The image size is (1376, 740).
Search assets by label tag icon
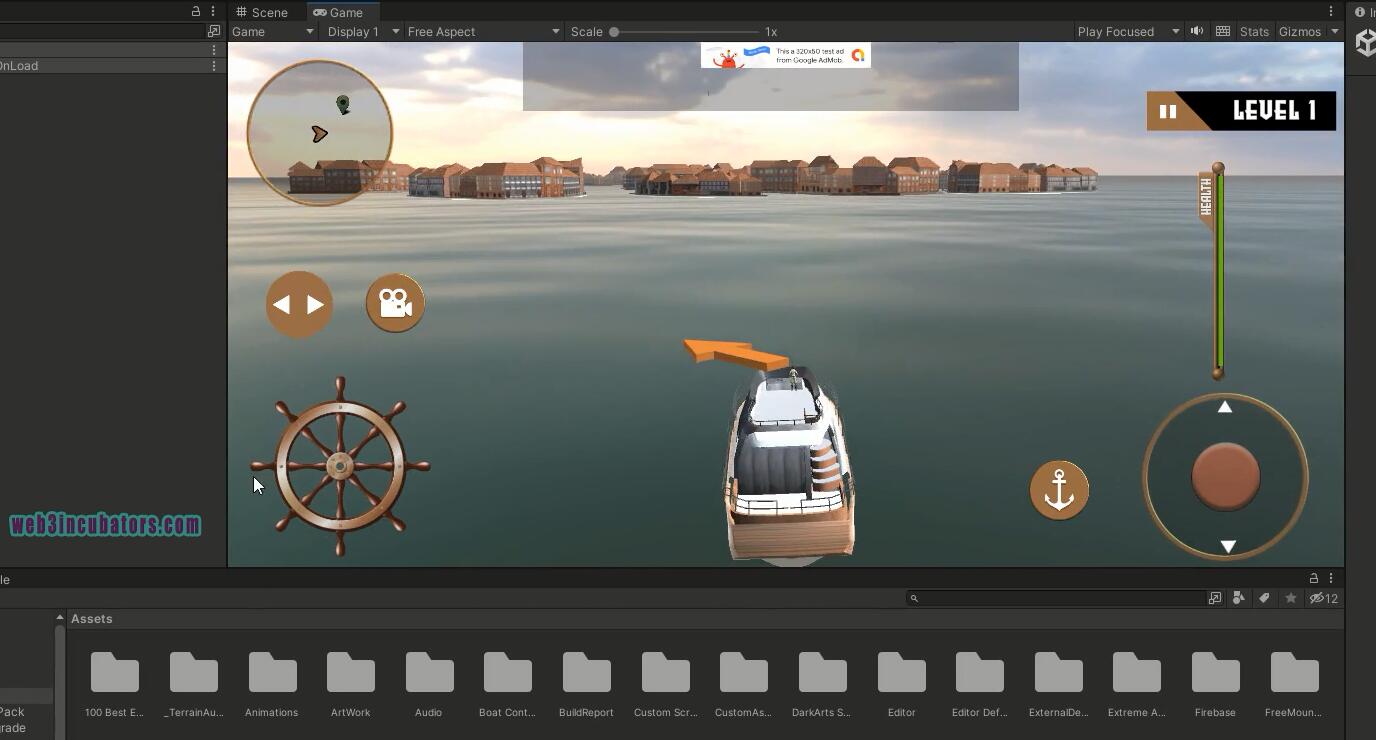coord(1264,598)
